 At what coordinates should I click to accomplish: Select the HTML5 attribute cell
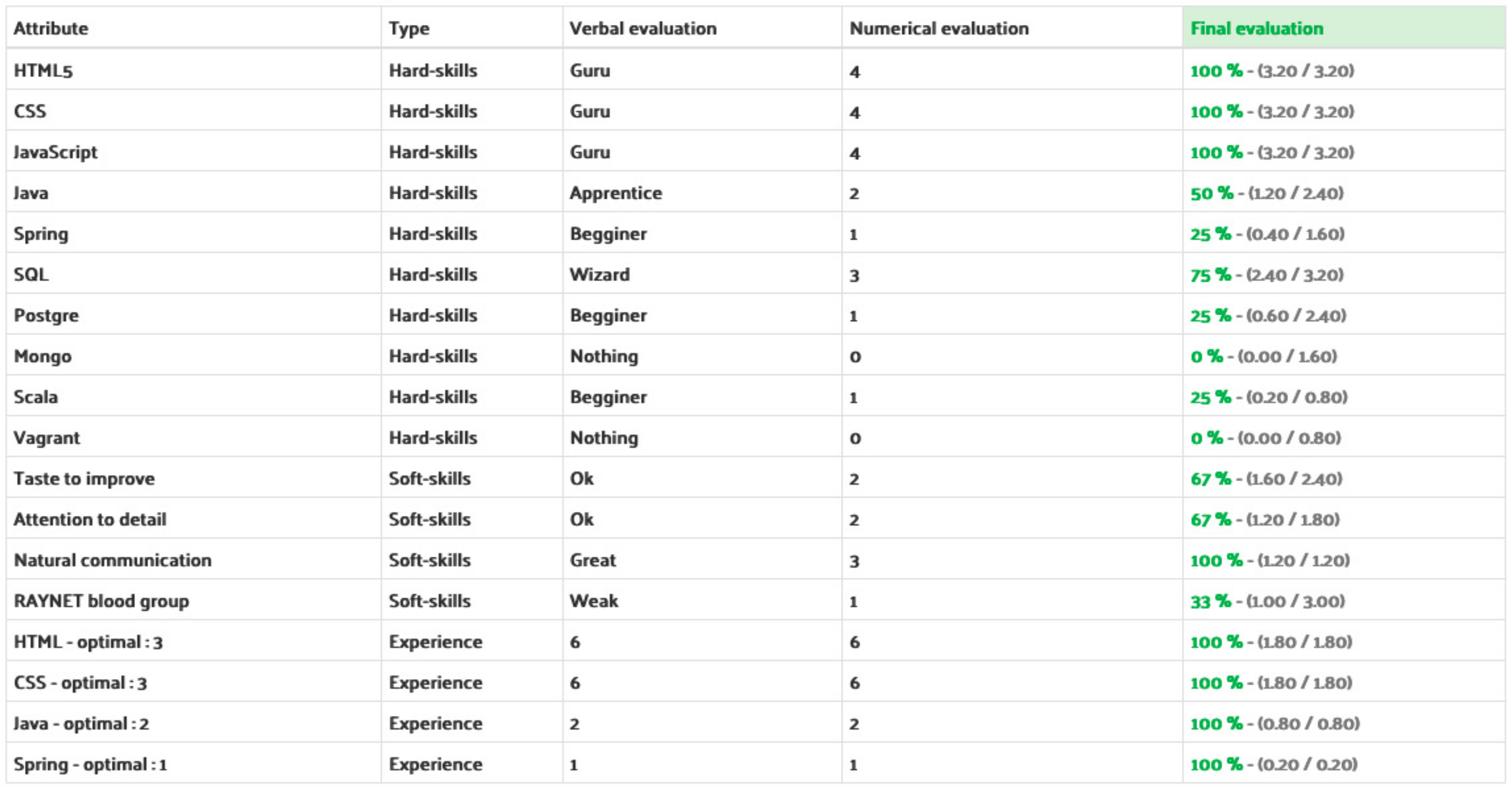point(43,70)
